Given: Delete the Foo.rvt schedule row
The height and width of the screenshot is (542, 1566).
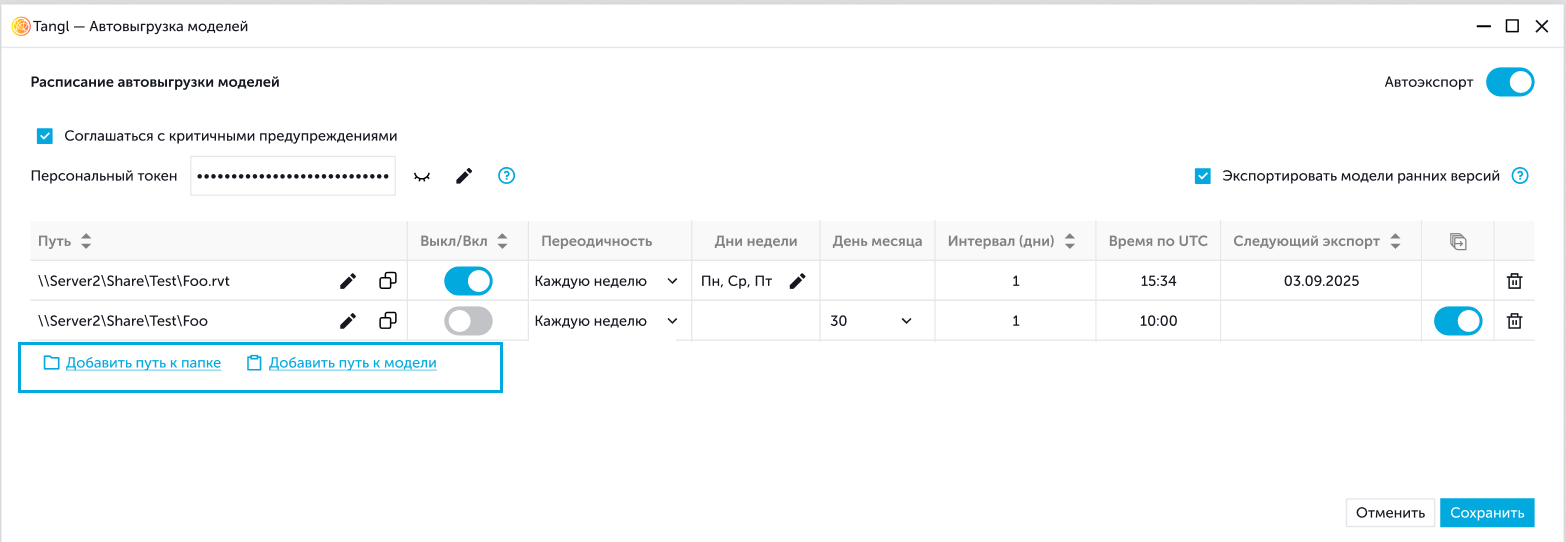Looking at the screenshot, I should pos(1515,281).
